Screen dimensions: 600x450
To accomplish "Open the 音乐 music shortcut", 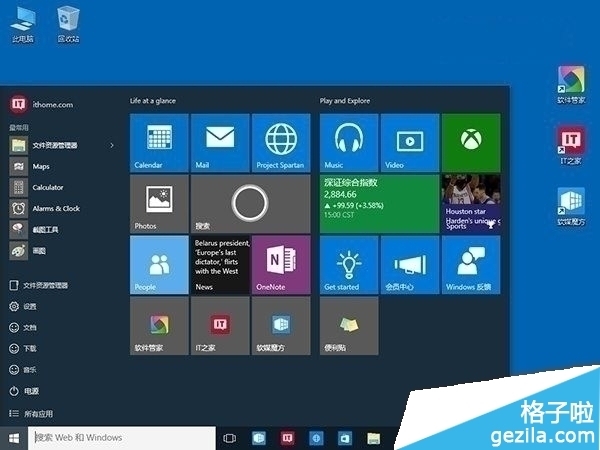I will [23, 370].
